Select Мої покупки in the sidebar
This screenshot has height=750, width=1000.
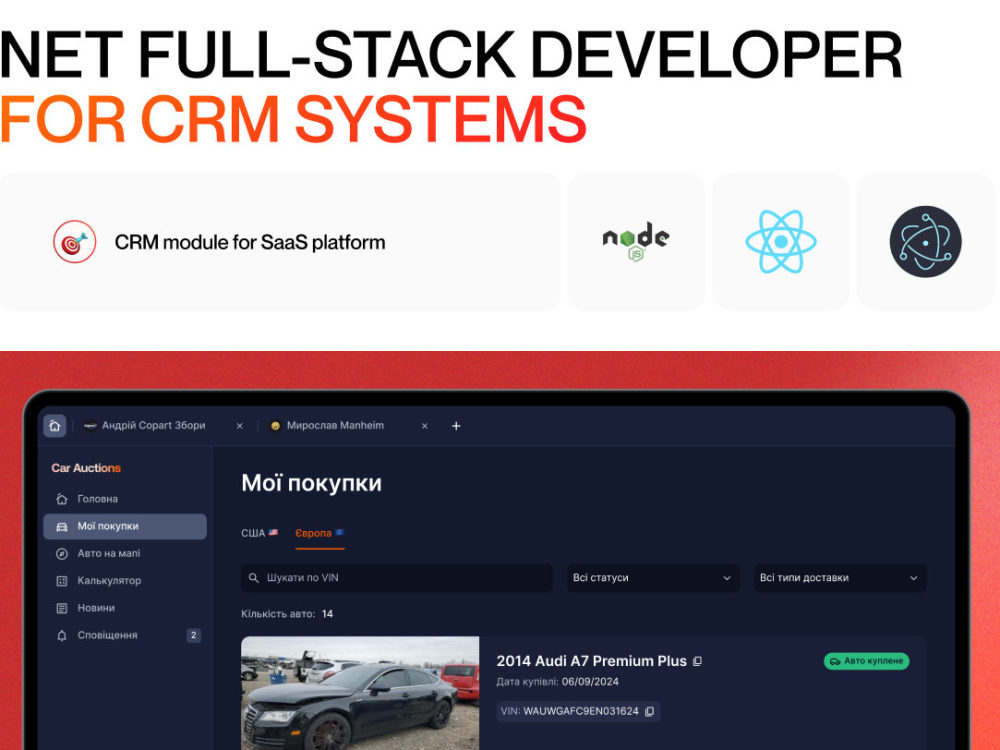(x=125, y=526)
